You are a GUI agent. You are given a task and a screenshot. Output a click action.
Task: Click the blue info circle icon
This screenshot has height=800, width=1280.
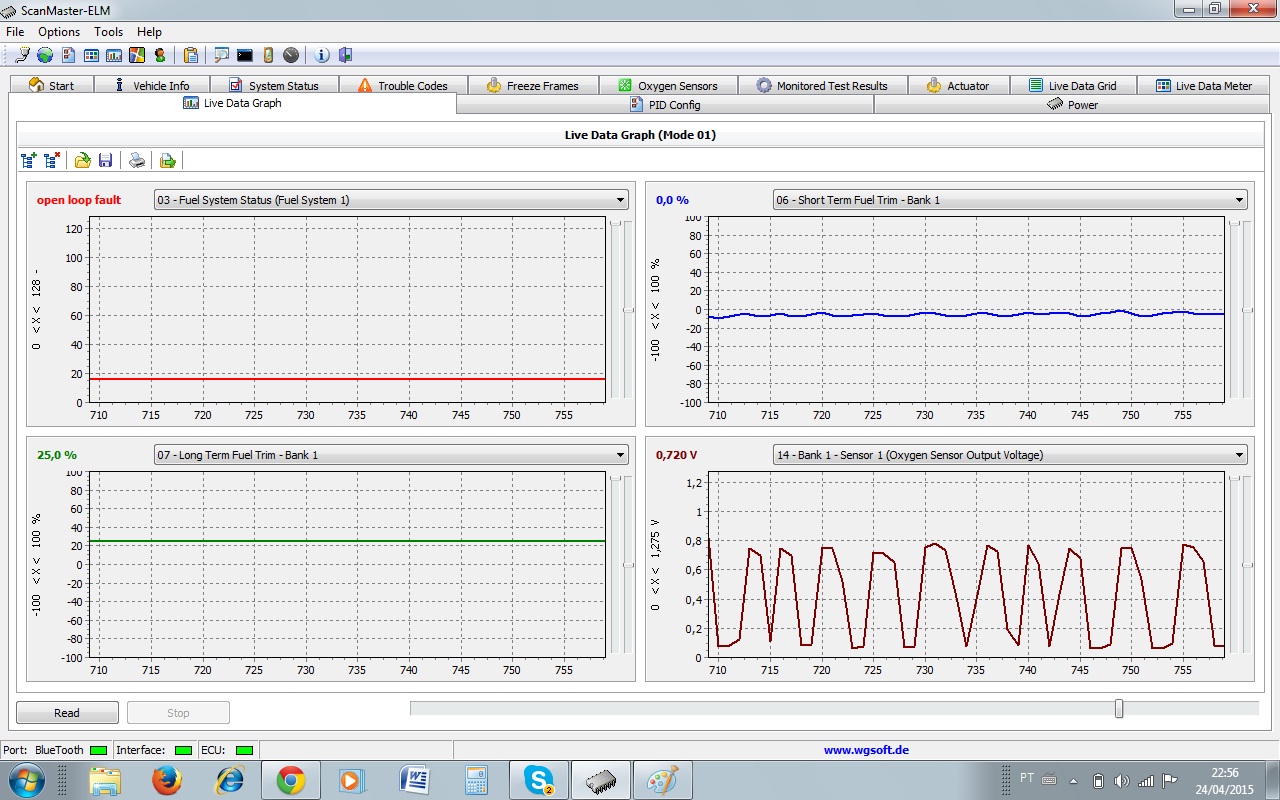tap(322, 55)
